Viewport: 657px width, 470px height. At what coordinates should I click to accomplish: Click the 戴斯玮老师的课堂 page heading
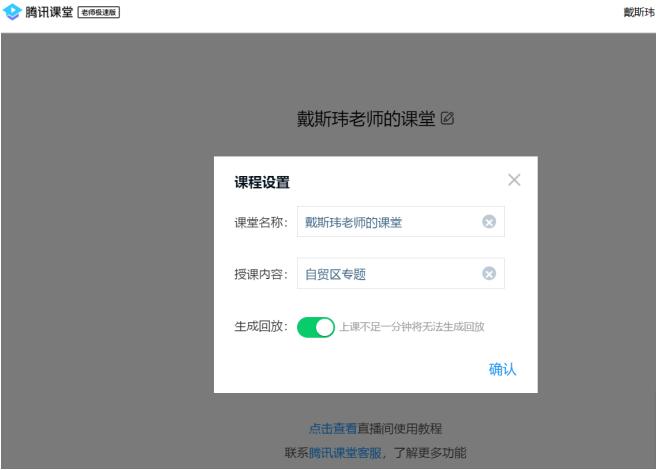point(366,118)
